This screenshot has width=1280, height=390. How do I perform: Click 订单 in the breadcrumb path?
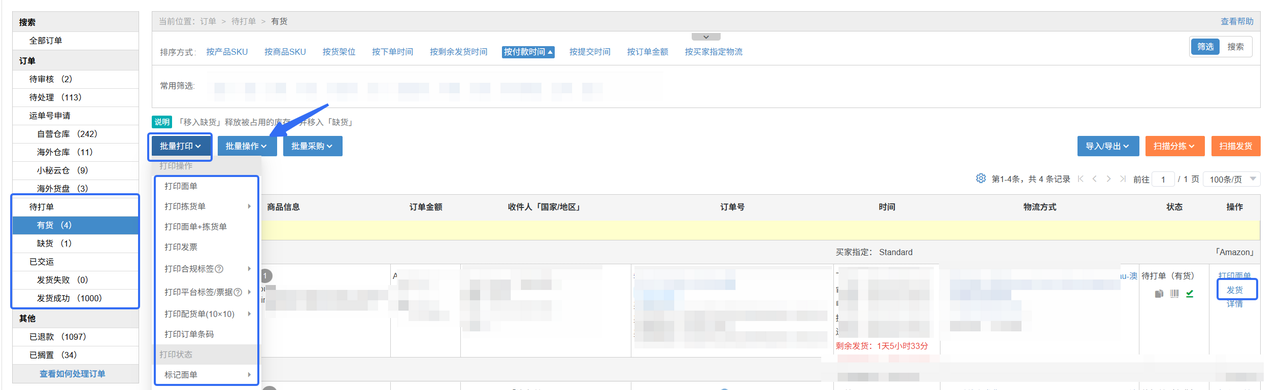(x=208, y=21)
